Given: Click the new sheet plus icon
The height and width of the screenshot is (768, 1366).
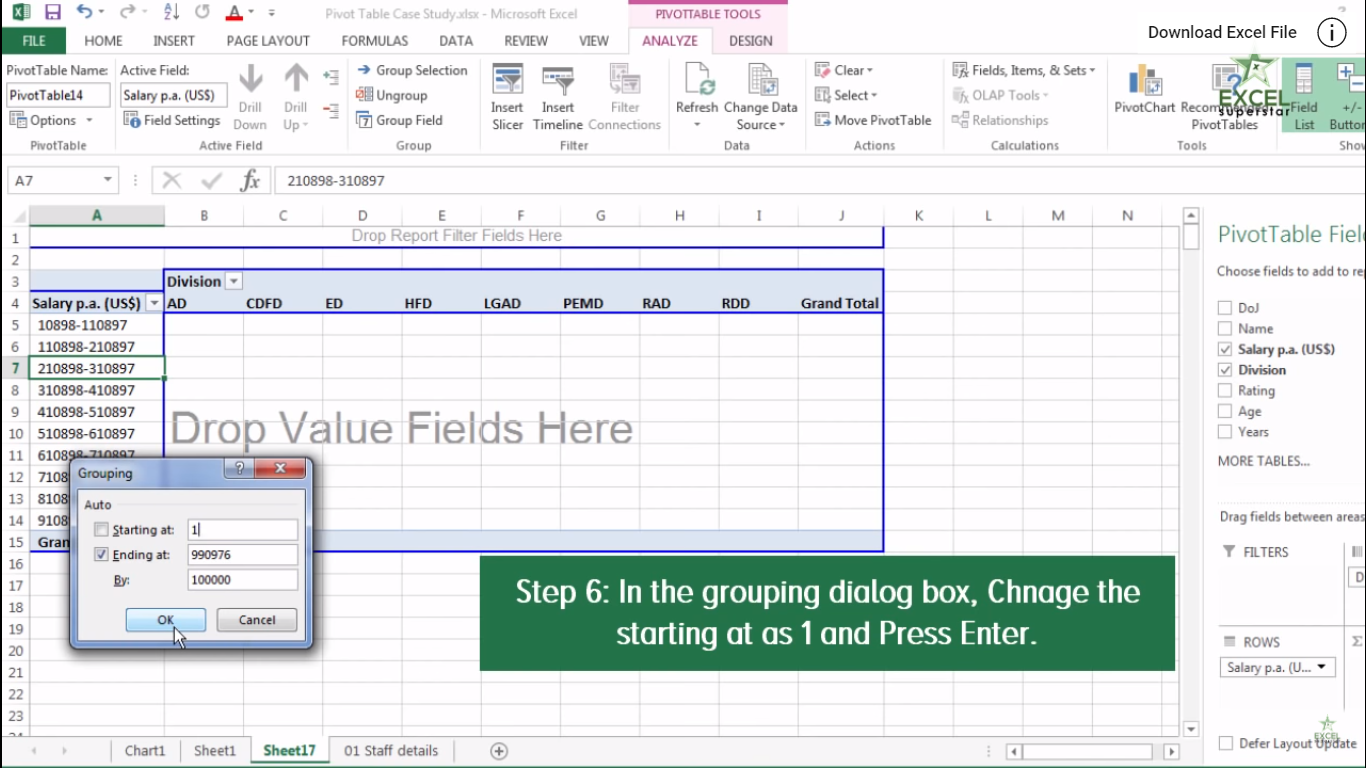Looking at the screenshot, I should (499, 751).
